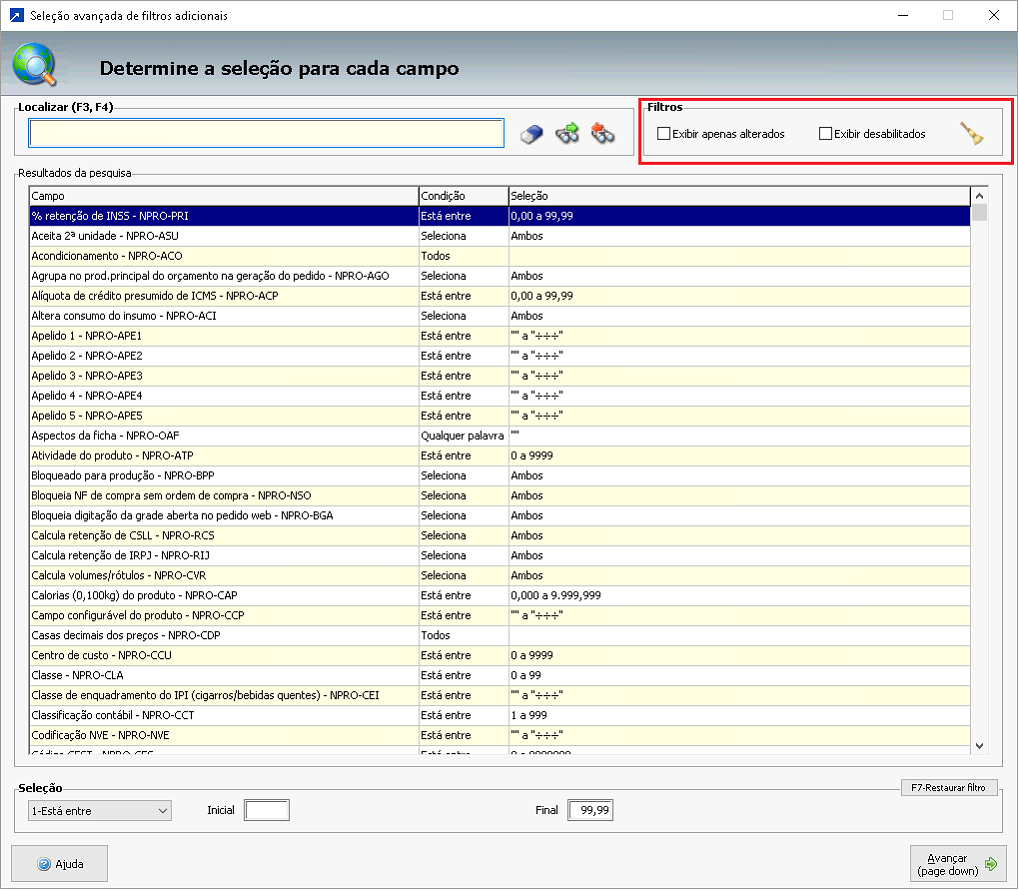Enable 'Exibir apenas alterados' checkbox
This screenshot has width=1019, height=890.
[664, 134]
